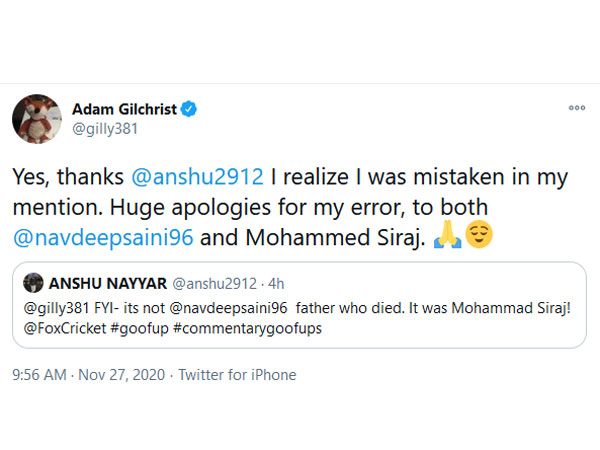Click the @anshu2912 mention in the main tweet
Image resolution: width=600 pixels, height=450 pixels.
click(x=195, y=177)
